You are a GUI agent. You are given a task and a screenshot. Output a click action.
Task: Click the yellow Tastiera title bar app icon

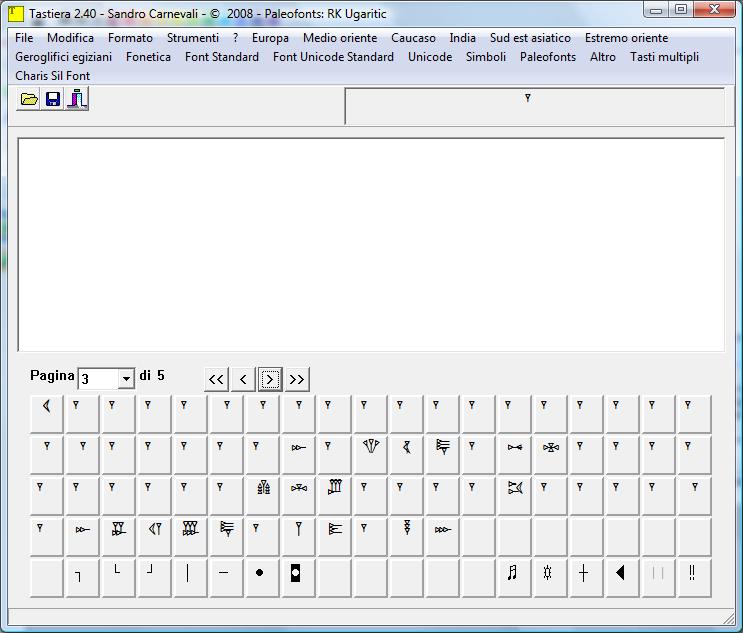coord(16,13)
